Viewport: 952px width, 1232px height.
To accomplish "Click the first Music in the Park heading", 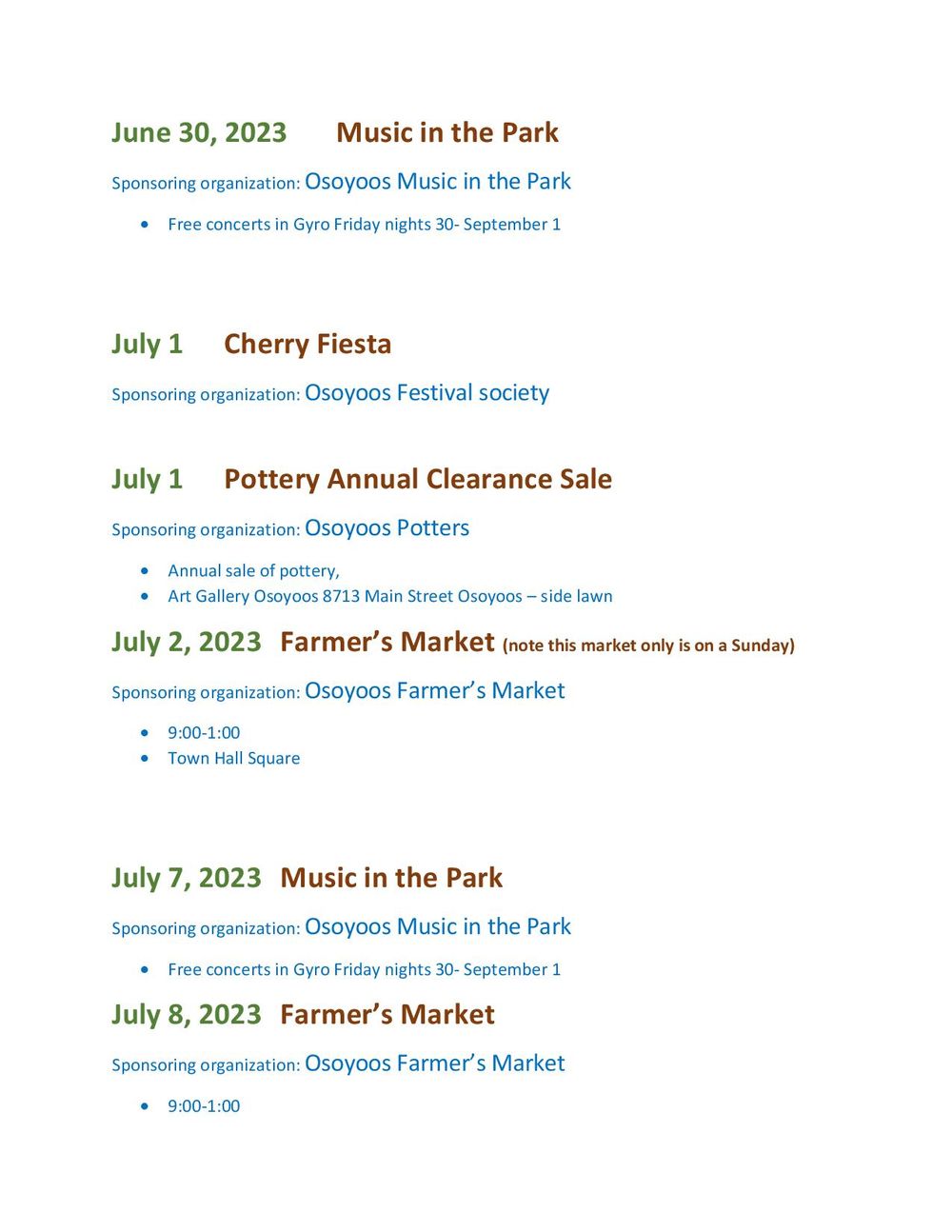I will pos(447,132).
